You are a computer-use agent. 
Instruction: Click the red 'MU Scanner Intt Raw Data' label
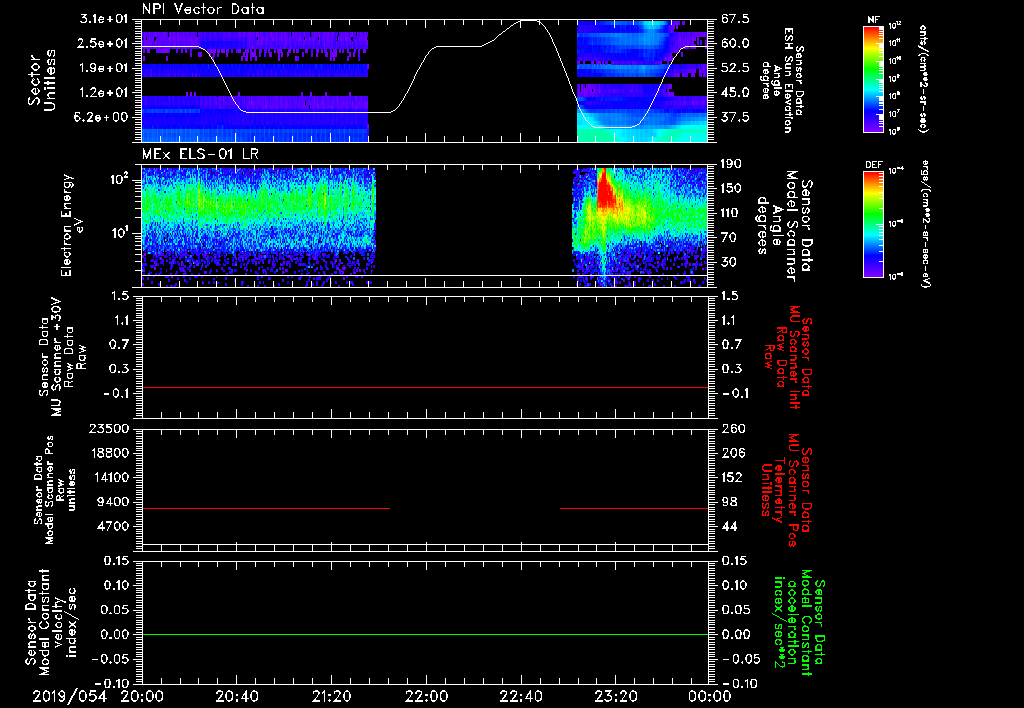click(x=788, y=357)
